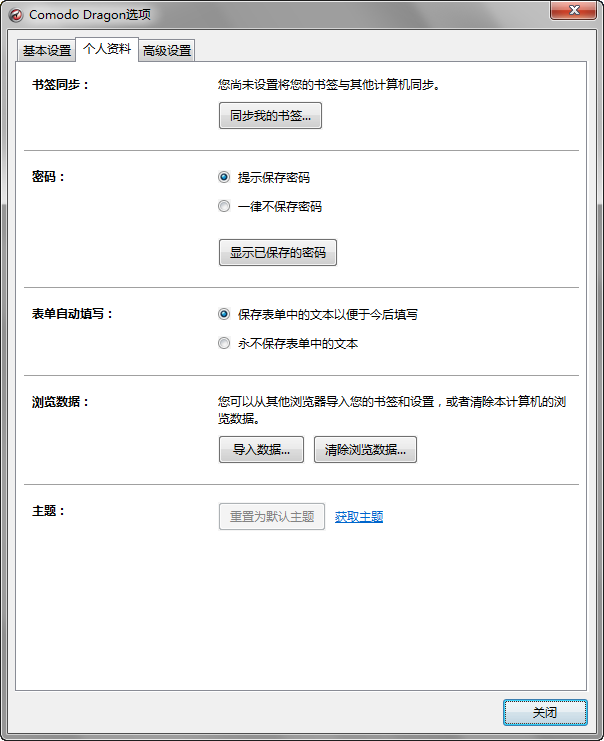
Task: Click the 导入数据... button
Action: (261, 449)
